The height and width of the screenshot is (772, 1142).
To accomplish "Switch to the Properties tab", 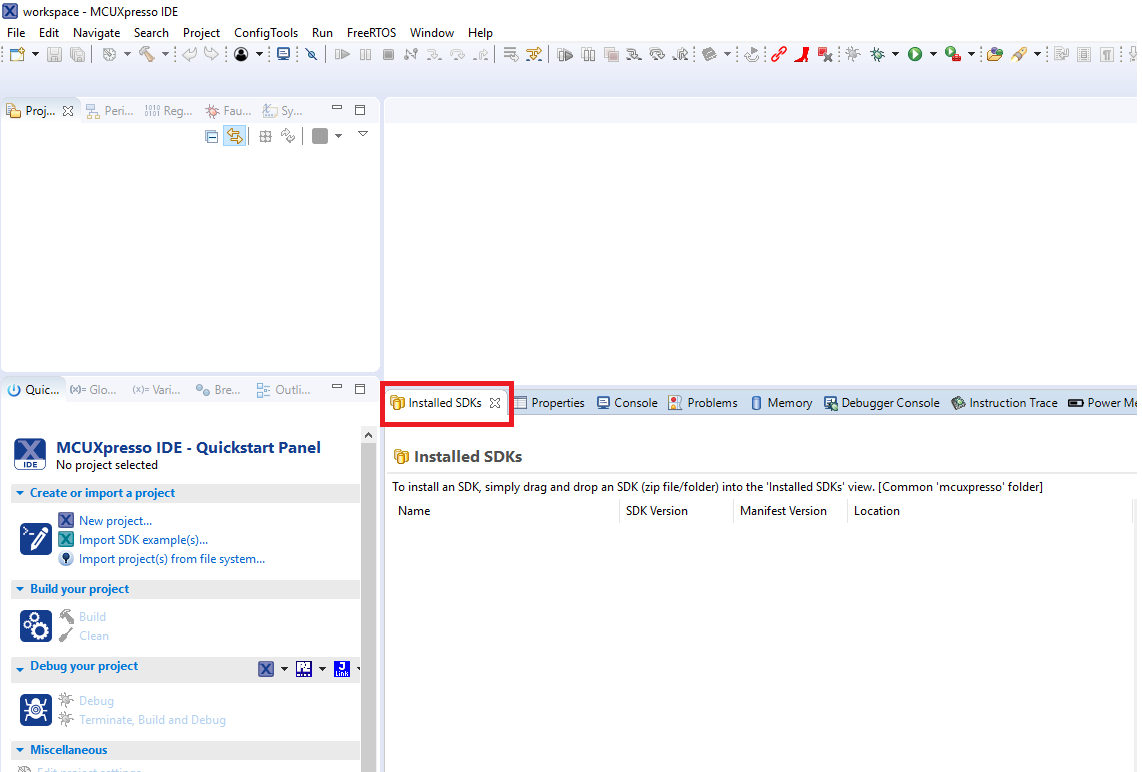I will click(550, 403).
